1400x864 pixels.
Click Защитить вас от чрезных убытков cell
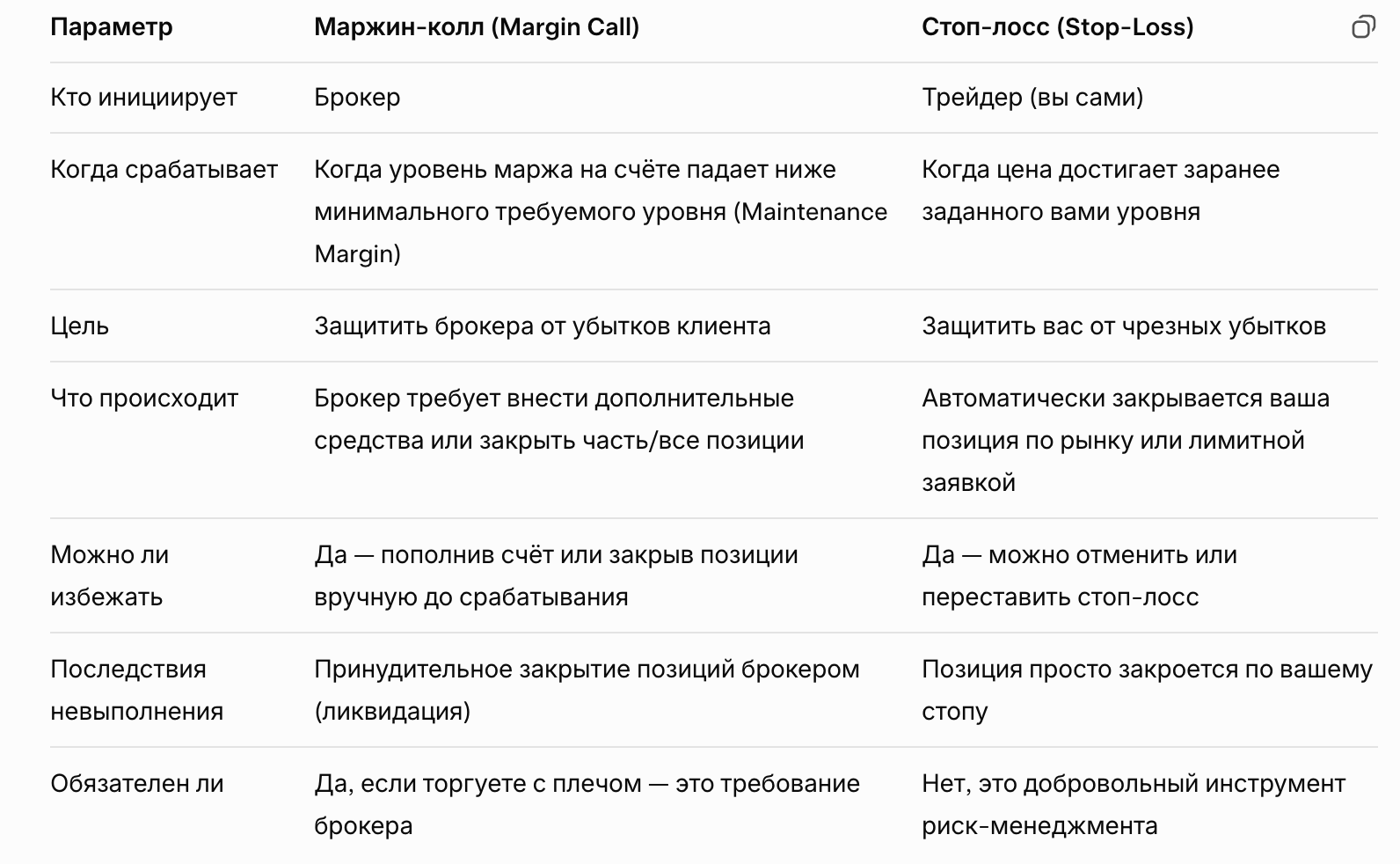tap(1123, 326)
